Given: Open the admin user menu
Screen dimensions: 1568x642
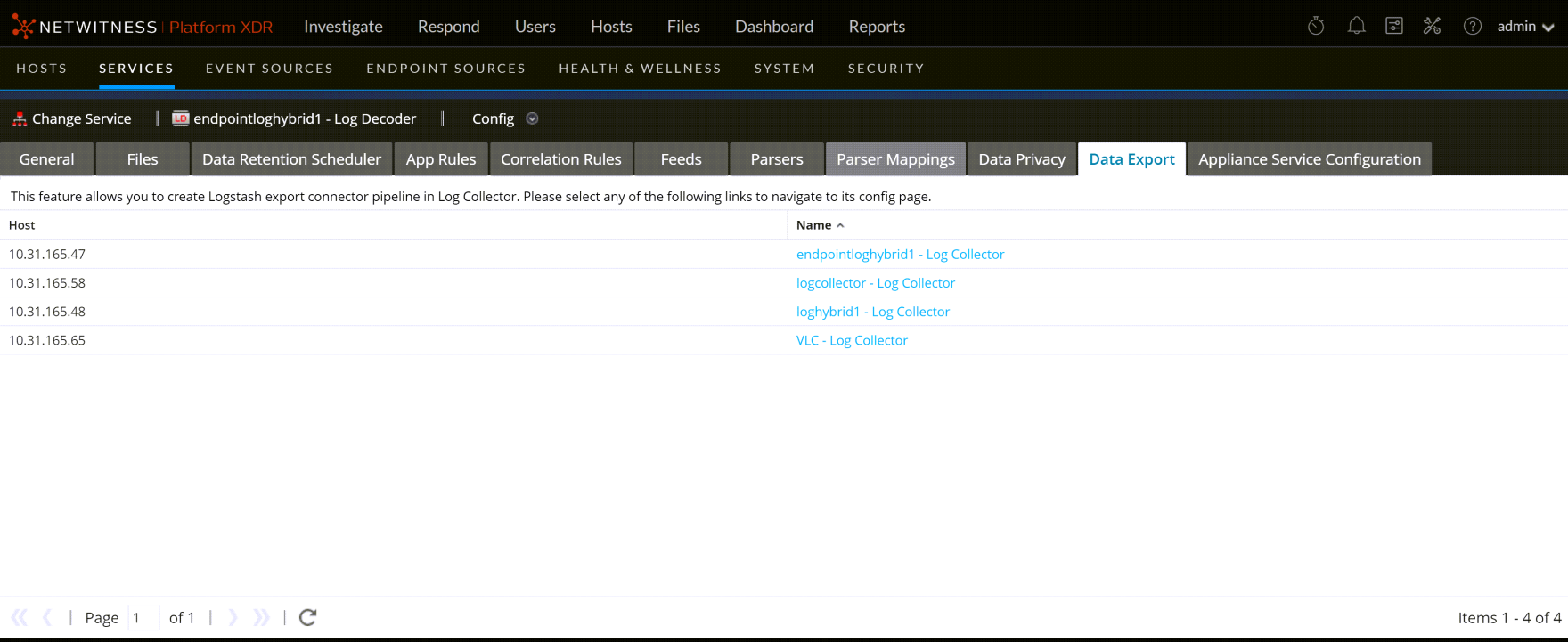Looking at the screenshot, I should coord(1525,27).
